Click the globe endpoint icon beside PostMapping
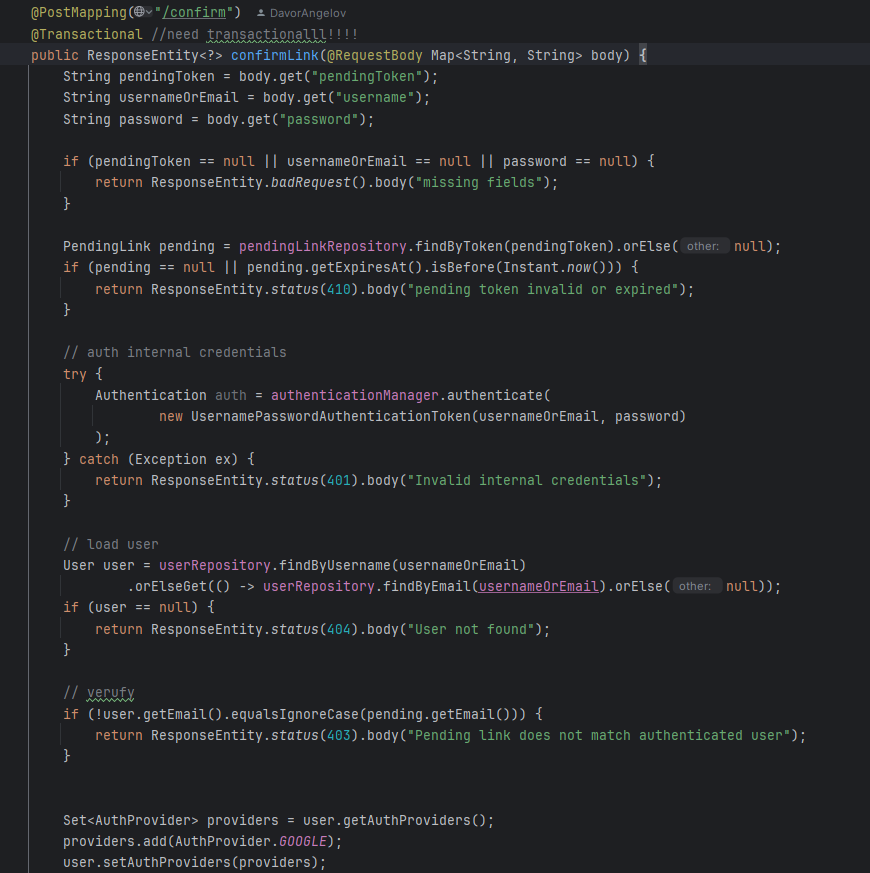Image resolution: width=870 pixels, height=873 pixels. [x=139, y=12]
